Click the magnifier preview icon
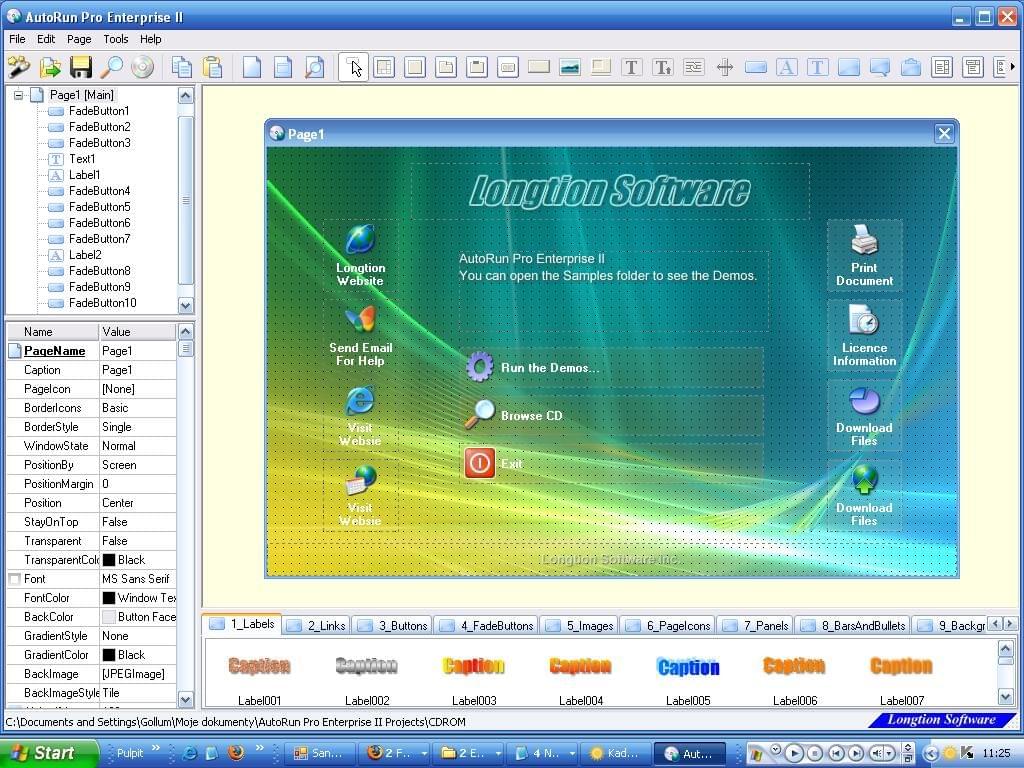The height and width of the screenshot is (768, 1024). [112, 67]
